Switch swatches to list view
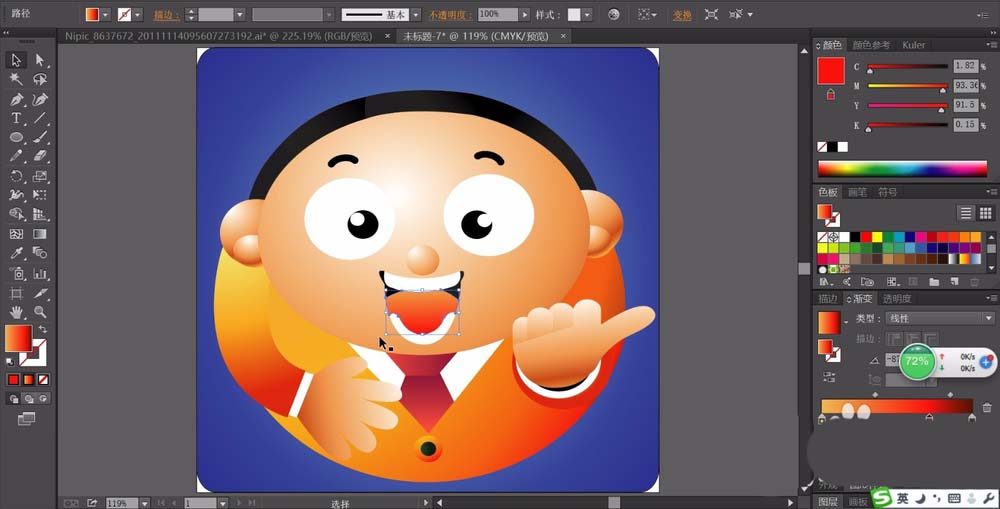The height and width of the screenshot is (509, 1000). coord(966,213)
